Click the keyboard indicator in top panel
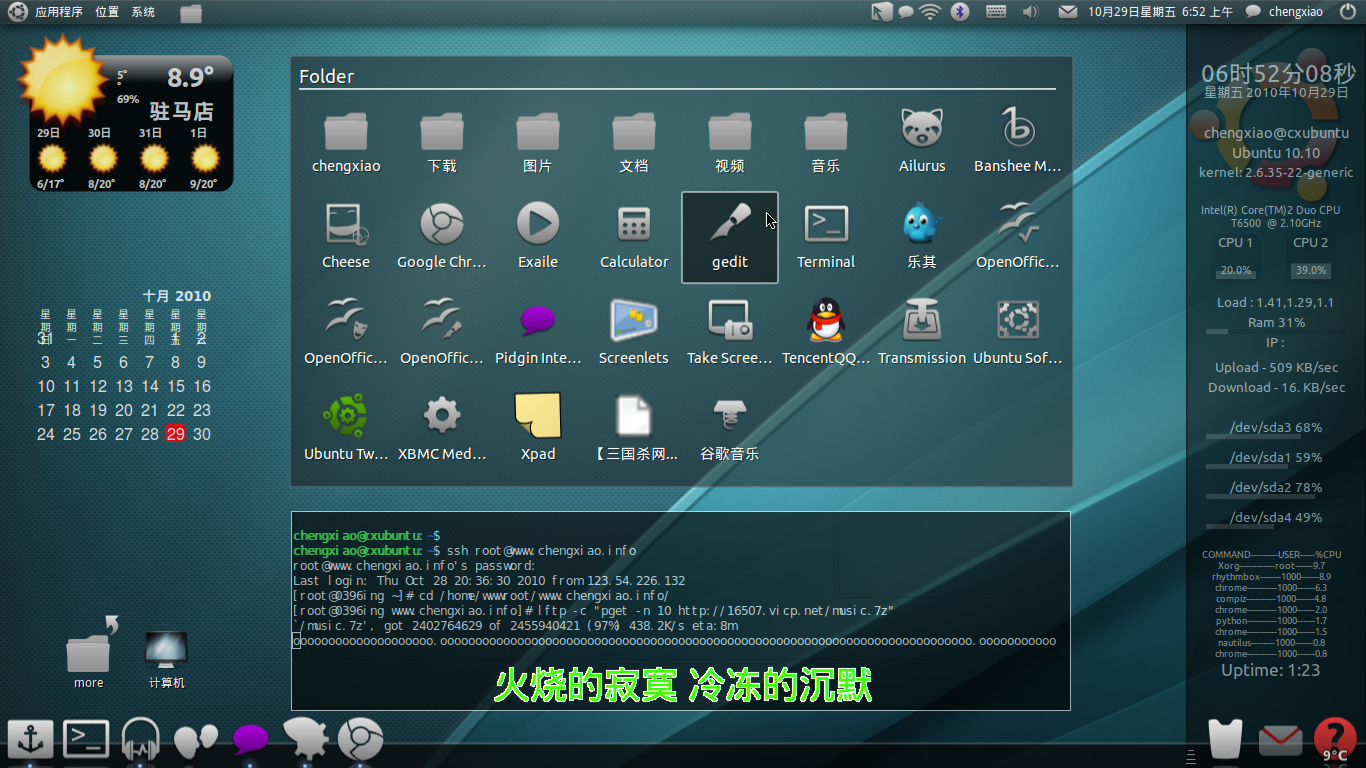This screenshot has height=768, width=1366. [x=996, y=12]
